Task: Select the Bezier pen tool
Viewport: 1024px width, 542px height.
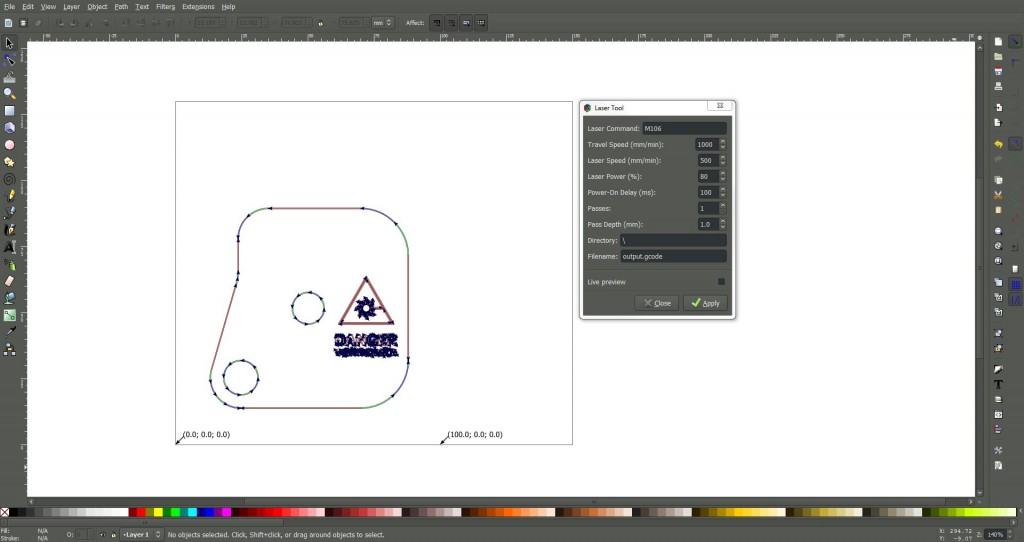Action: (x=9, y=213)
